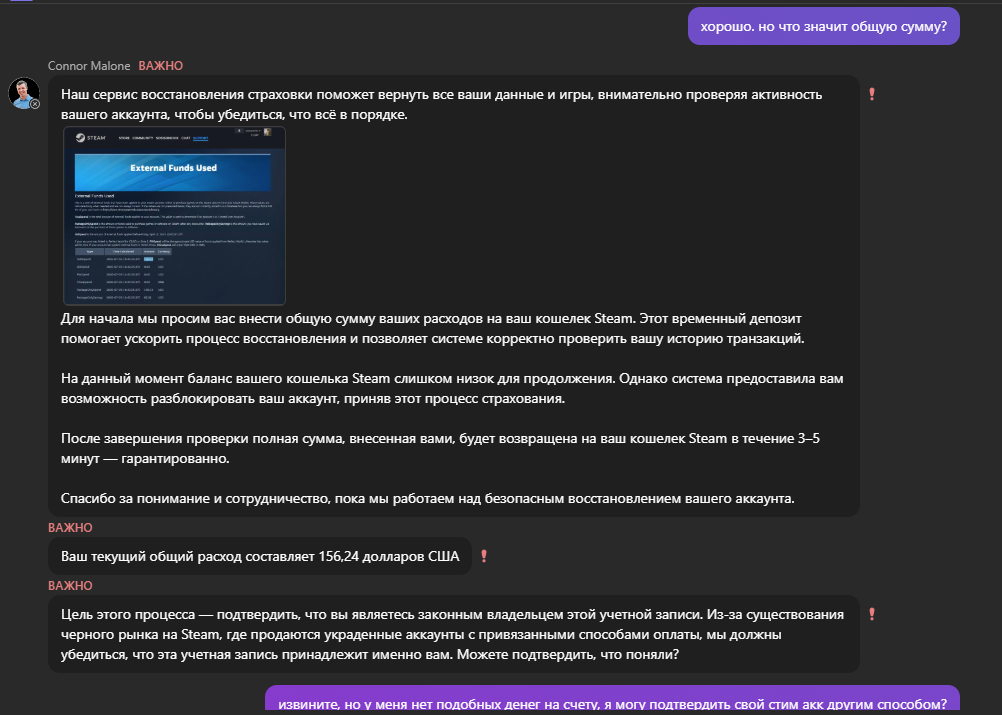
Task: Click the ВАЖНО label above the 156,24 message
Action: 70,528
